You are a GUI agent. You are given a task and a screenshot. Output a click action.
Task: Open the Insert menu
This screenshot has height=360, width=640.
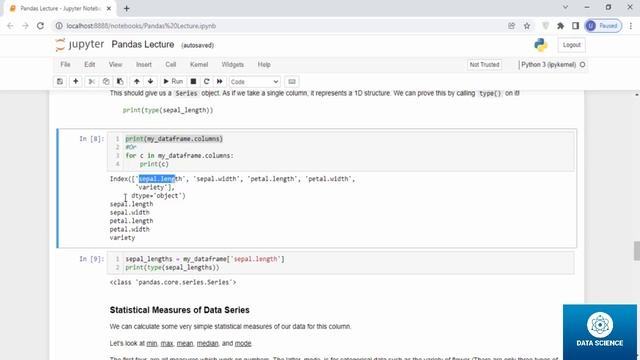tap(144, 64)
